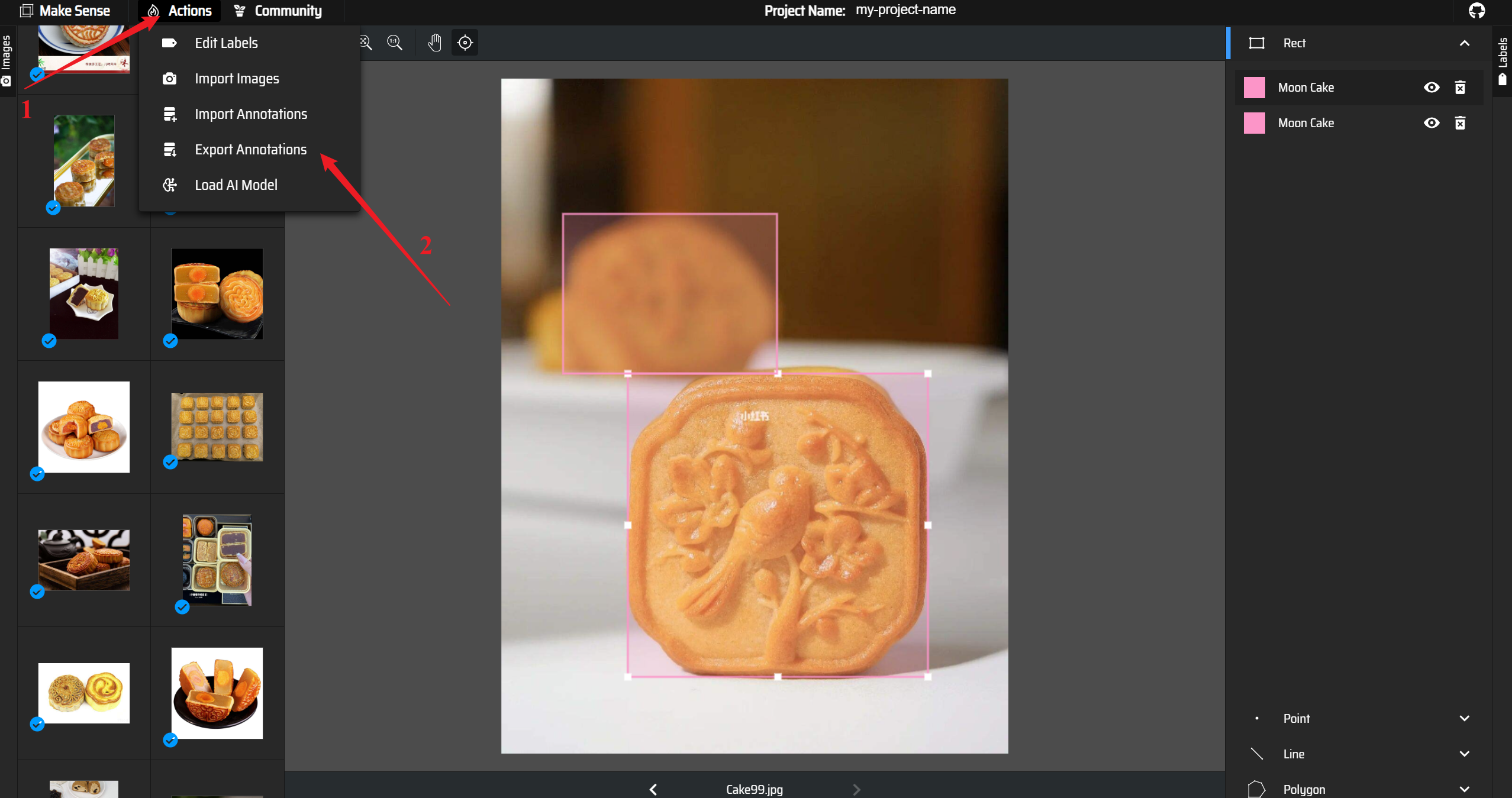Collapse the Rect section
Viewport: 1512px width, 798px height.
pos(1464,43)
